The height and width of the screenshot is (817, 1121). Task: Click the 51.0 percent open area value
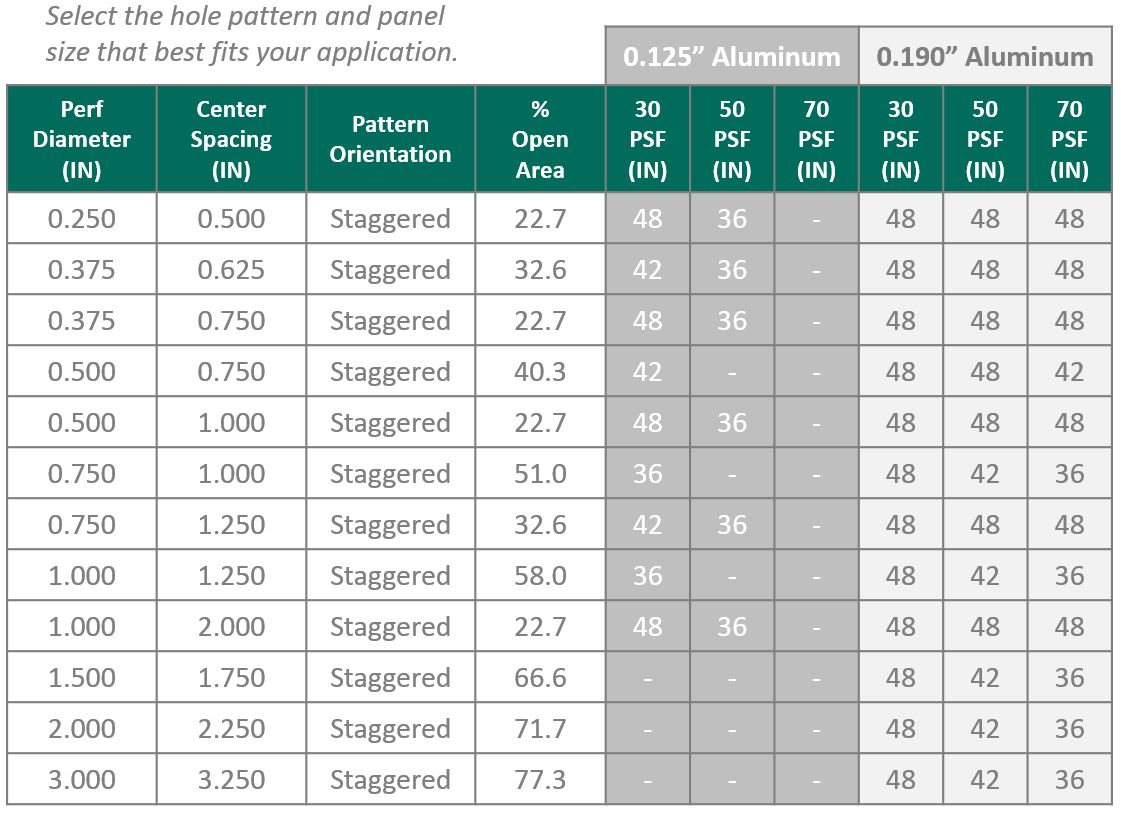tap(540, 473)
